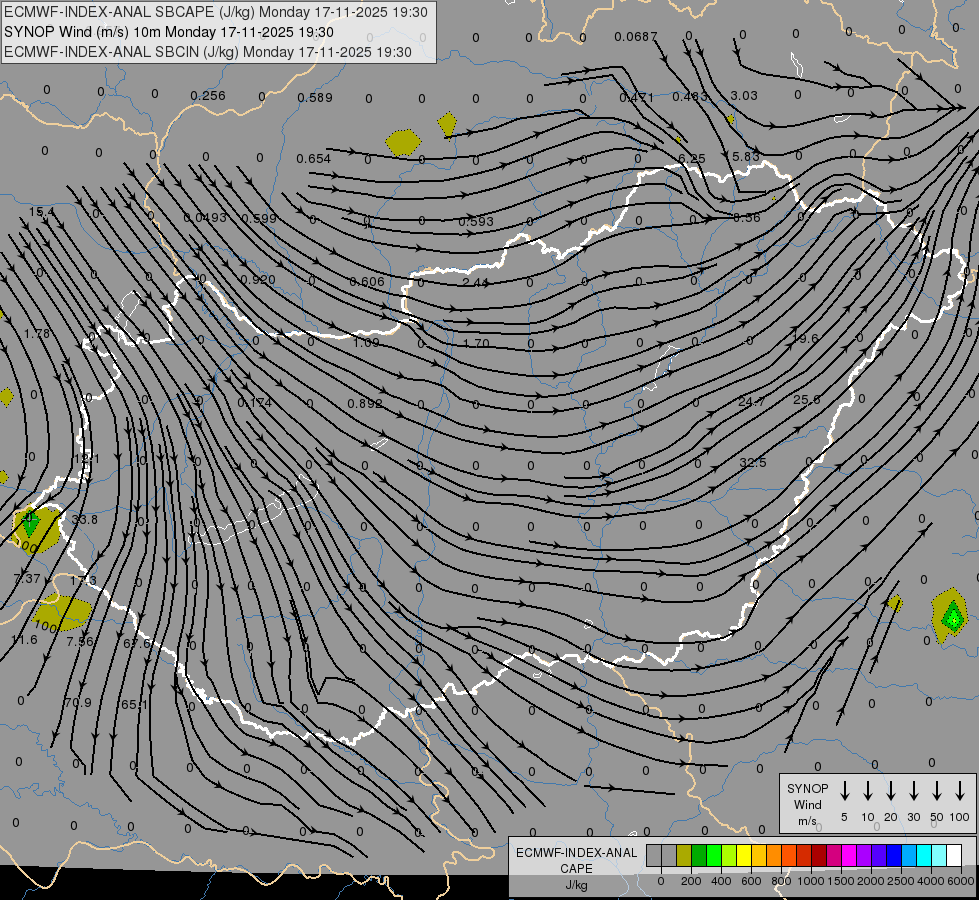This screenshot has width=979, height=900.
Task: Click the 0.593 value on the map
Action: point(476,221)
